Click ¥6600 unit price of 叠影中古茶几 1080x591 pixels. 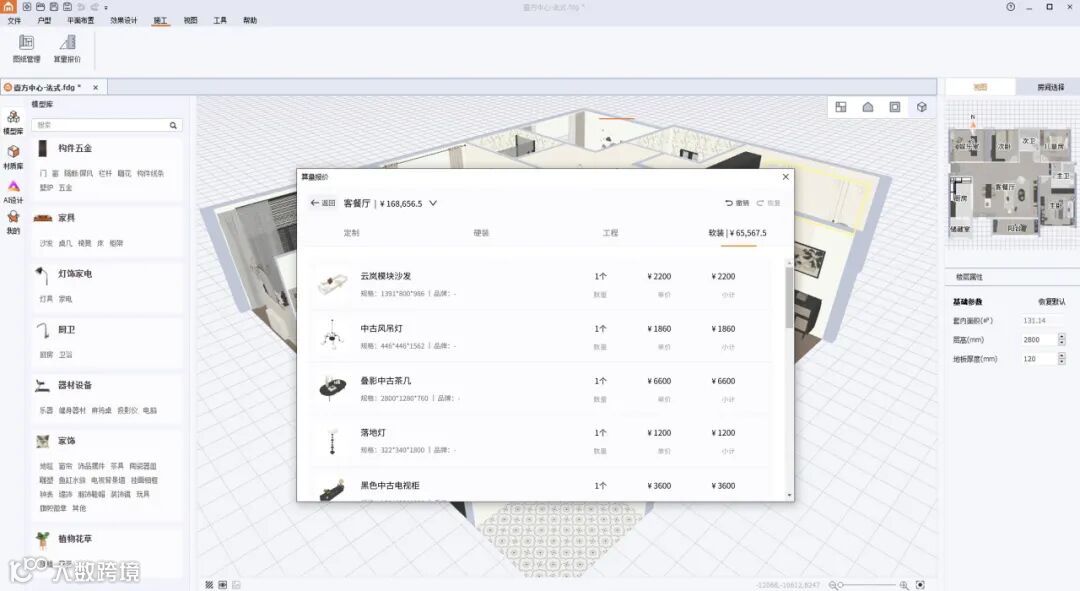click(659, 381)
